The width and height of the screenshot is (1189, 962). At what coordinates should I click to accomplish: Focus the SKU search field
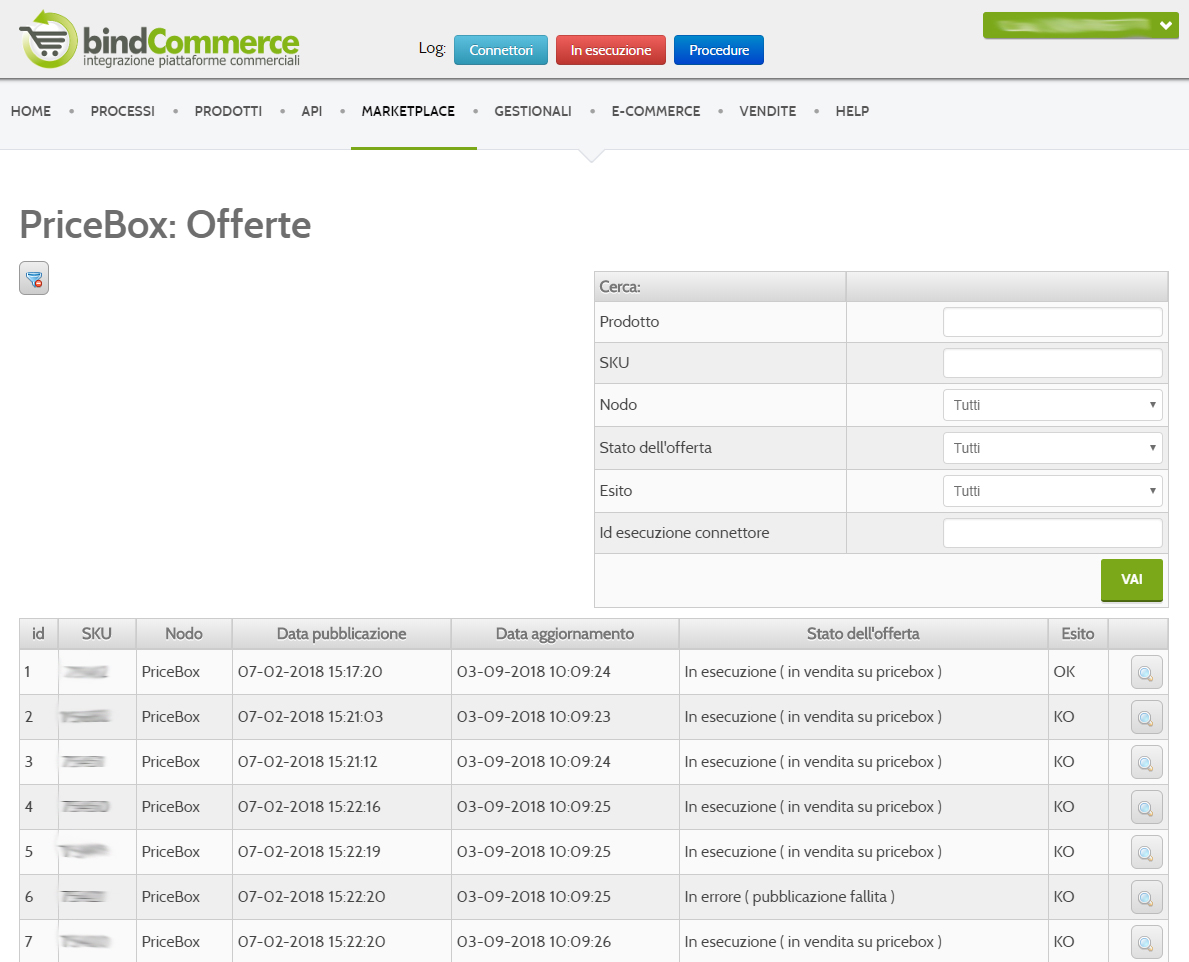tap(1053, 363)
